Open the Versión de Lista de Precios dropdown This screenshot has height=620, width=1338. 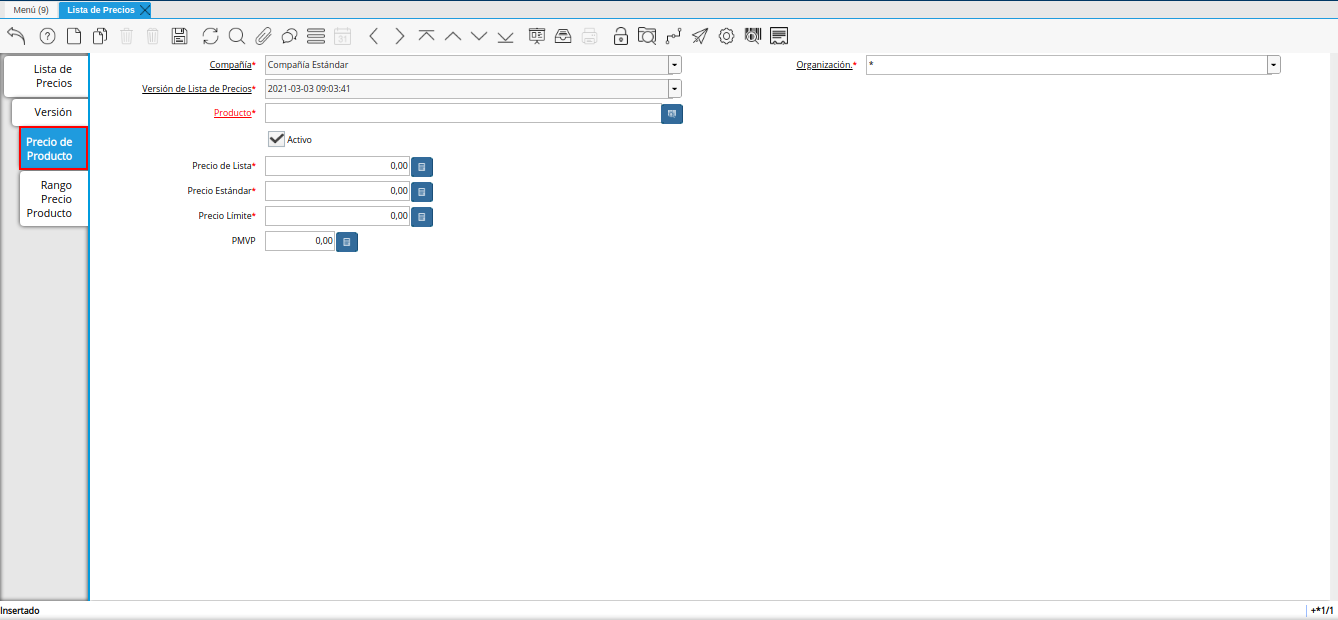675,89
